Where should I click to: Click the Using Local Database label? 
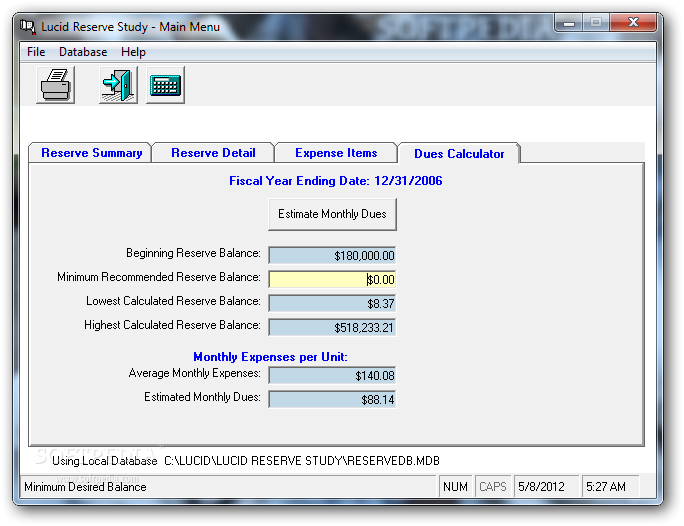click(x=105, y=461)
